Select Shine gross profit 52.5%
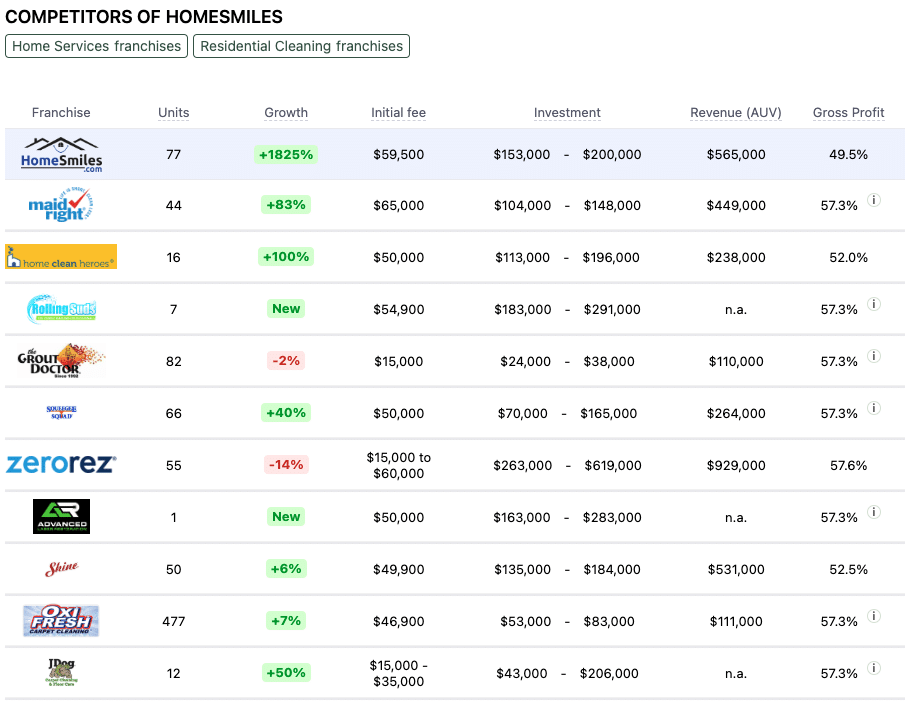The height and width of the screenshot is (718, 912). pos(848,570)
